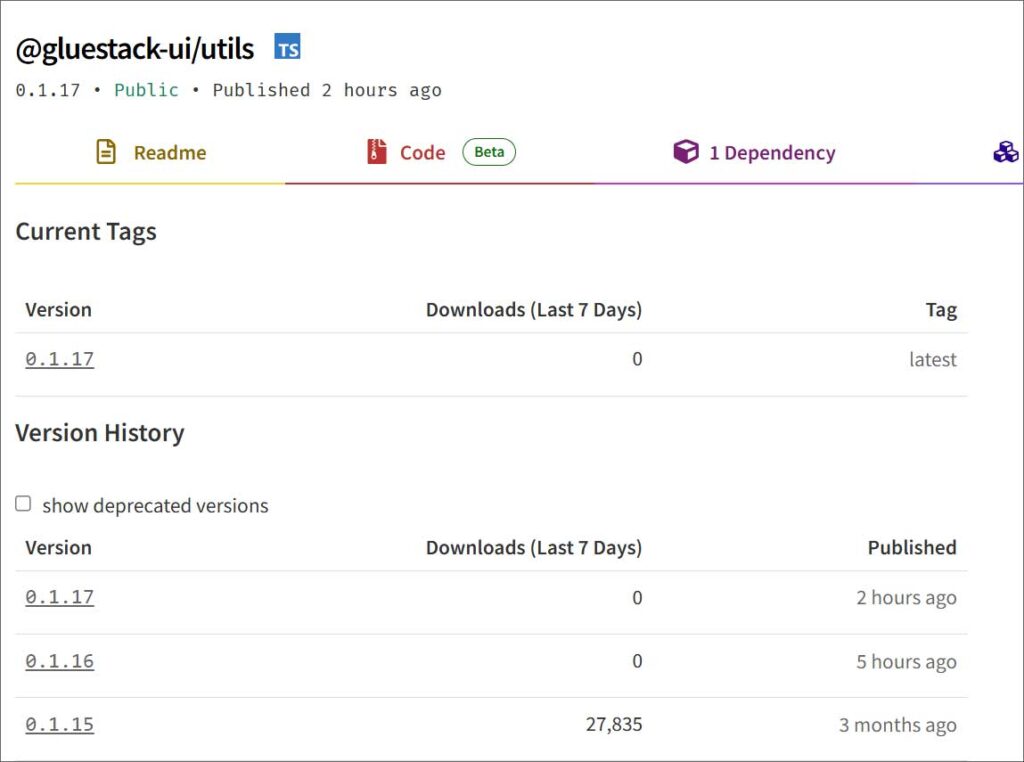The image size is (1024, 762).
Task: Open version 0.1.15 link
Action: tap(60, 725)
